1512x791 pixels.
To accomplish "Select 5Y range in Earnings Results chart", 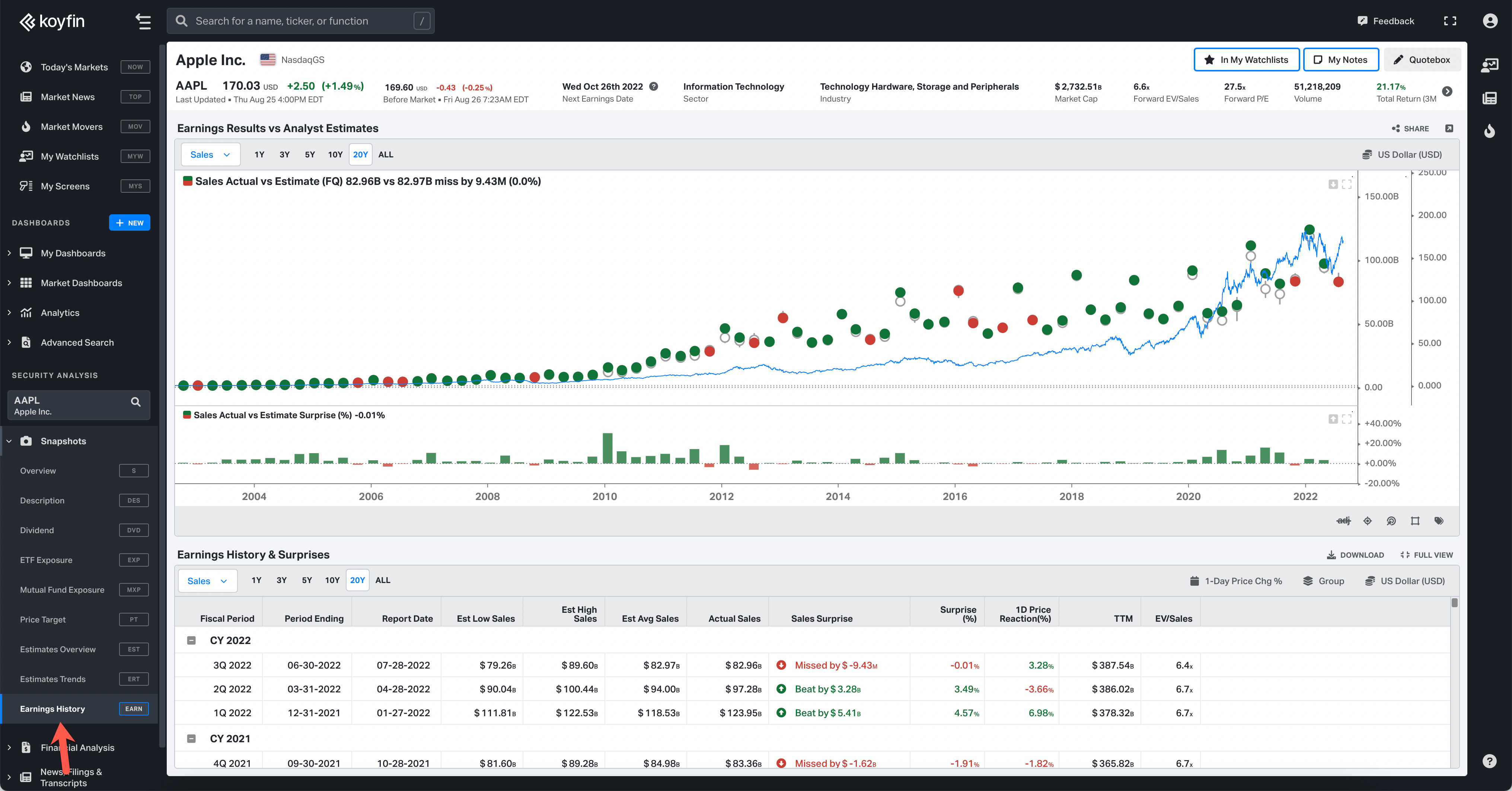I will point(310,155).
